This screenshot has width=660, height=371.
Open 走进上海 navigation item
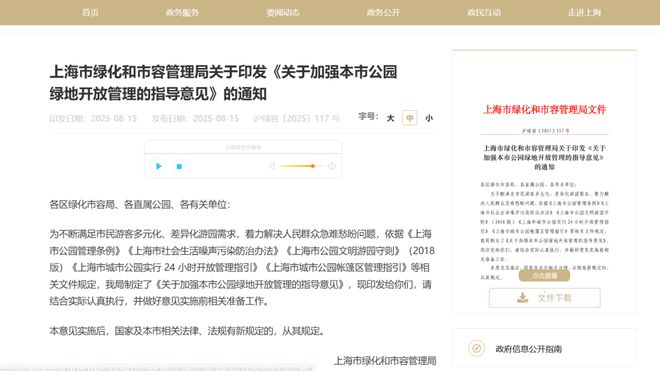584,12
